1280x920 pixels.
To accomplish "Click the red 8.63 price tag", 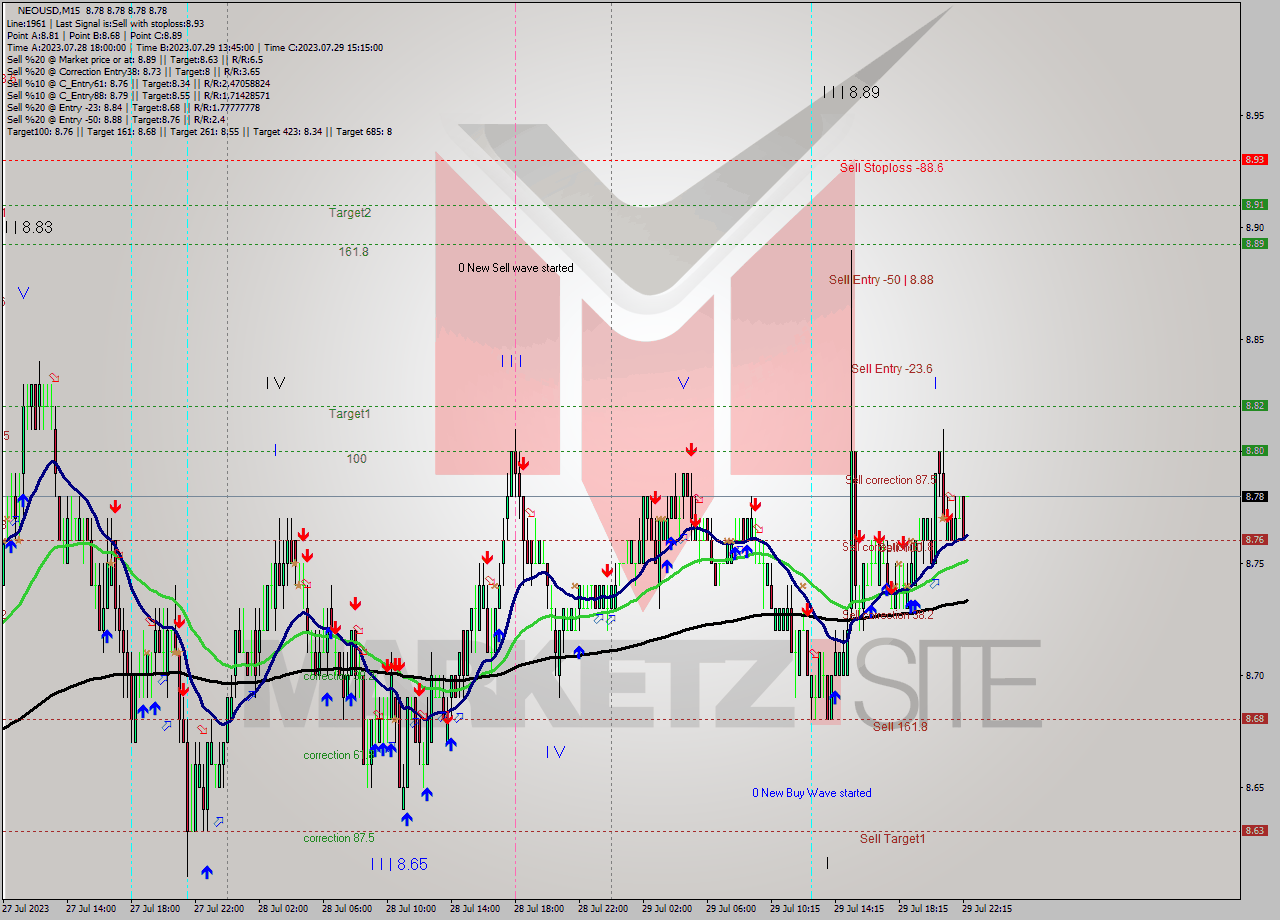I will point(1254,830).
